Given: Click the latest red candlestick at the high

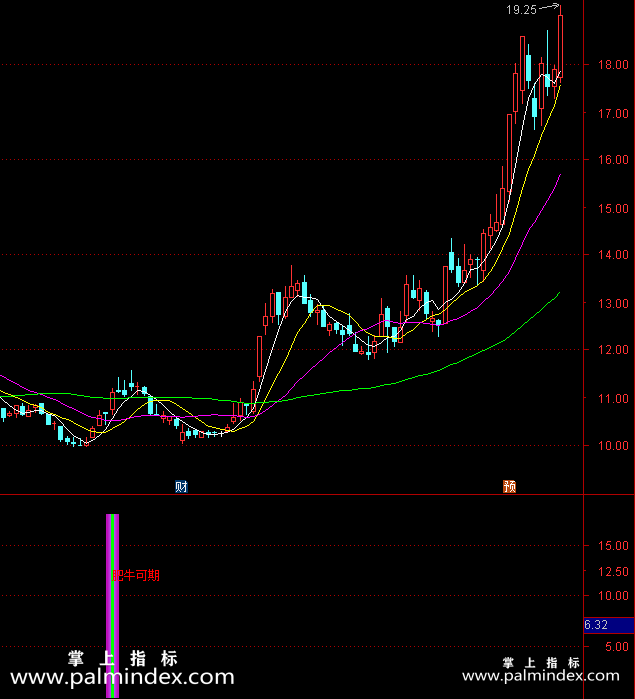Looking at the screenshot, I should click(561, 46).
